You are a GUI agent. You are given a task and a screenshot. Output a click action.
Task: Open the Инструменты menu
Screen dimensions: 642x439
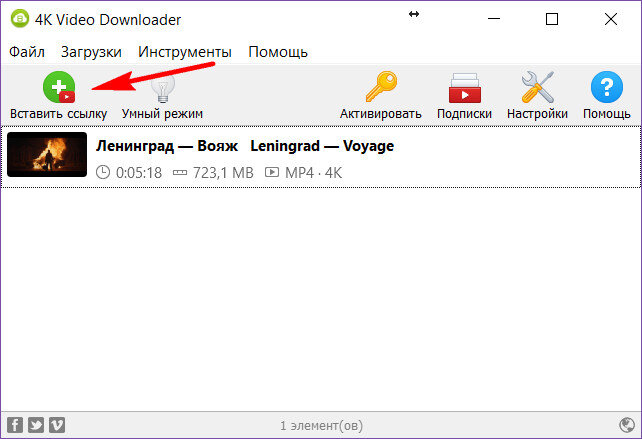point(185,52)
